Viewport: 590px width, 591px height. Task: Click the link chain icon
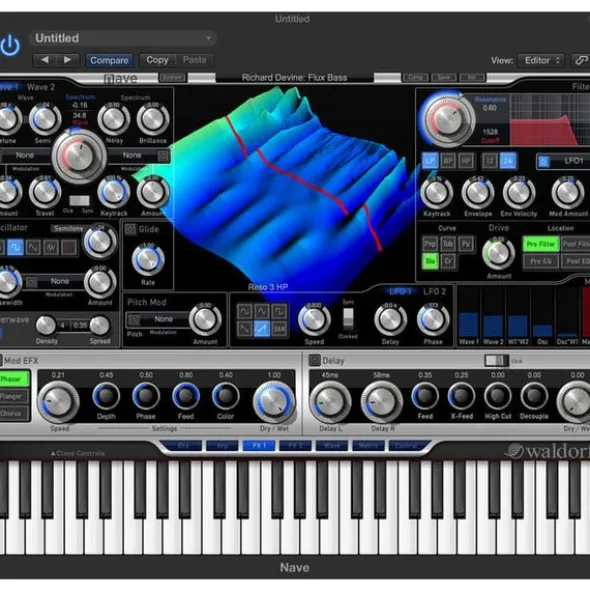coord(581,60)
